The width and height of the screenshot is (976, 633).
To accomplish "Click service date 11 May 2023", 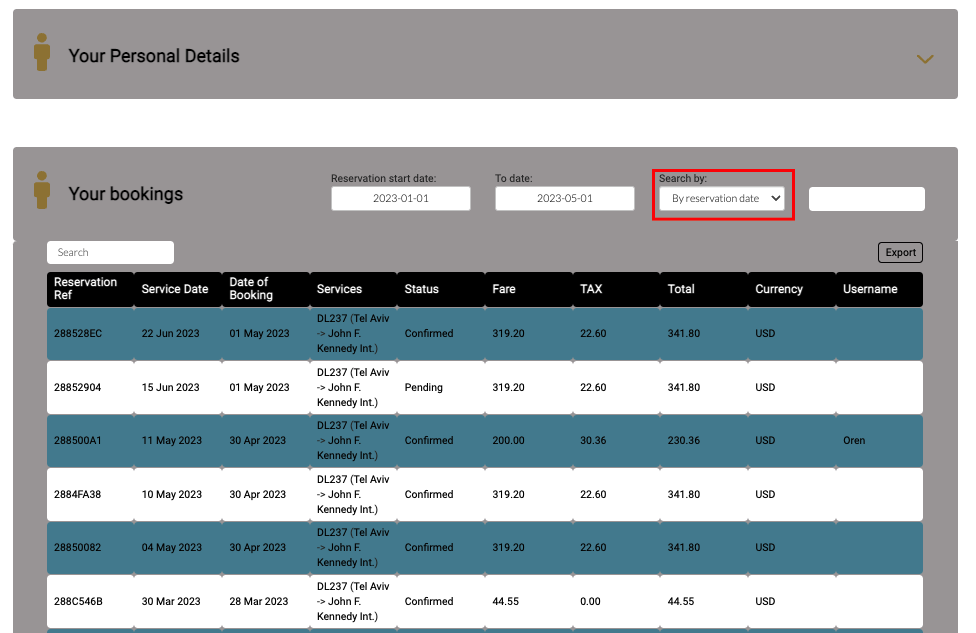I will 172,441.
